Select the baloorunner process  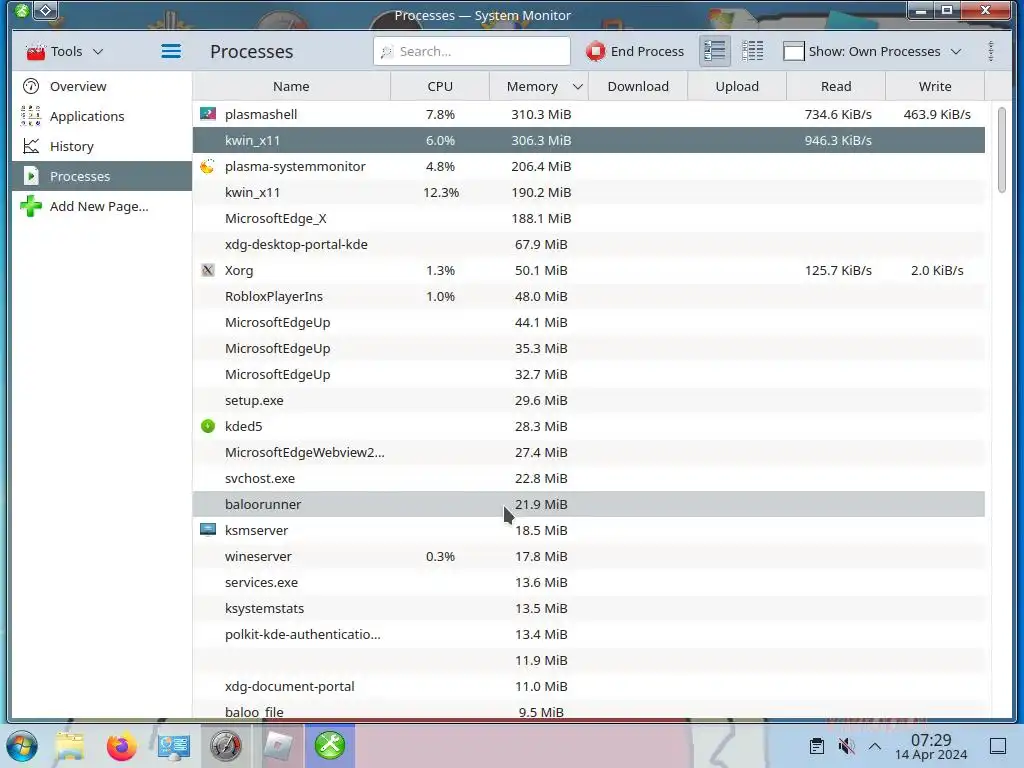588,504
